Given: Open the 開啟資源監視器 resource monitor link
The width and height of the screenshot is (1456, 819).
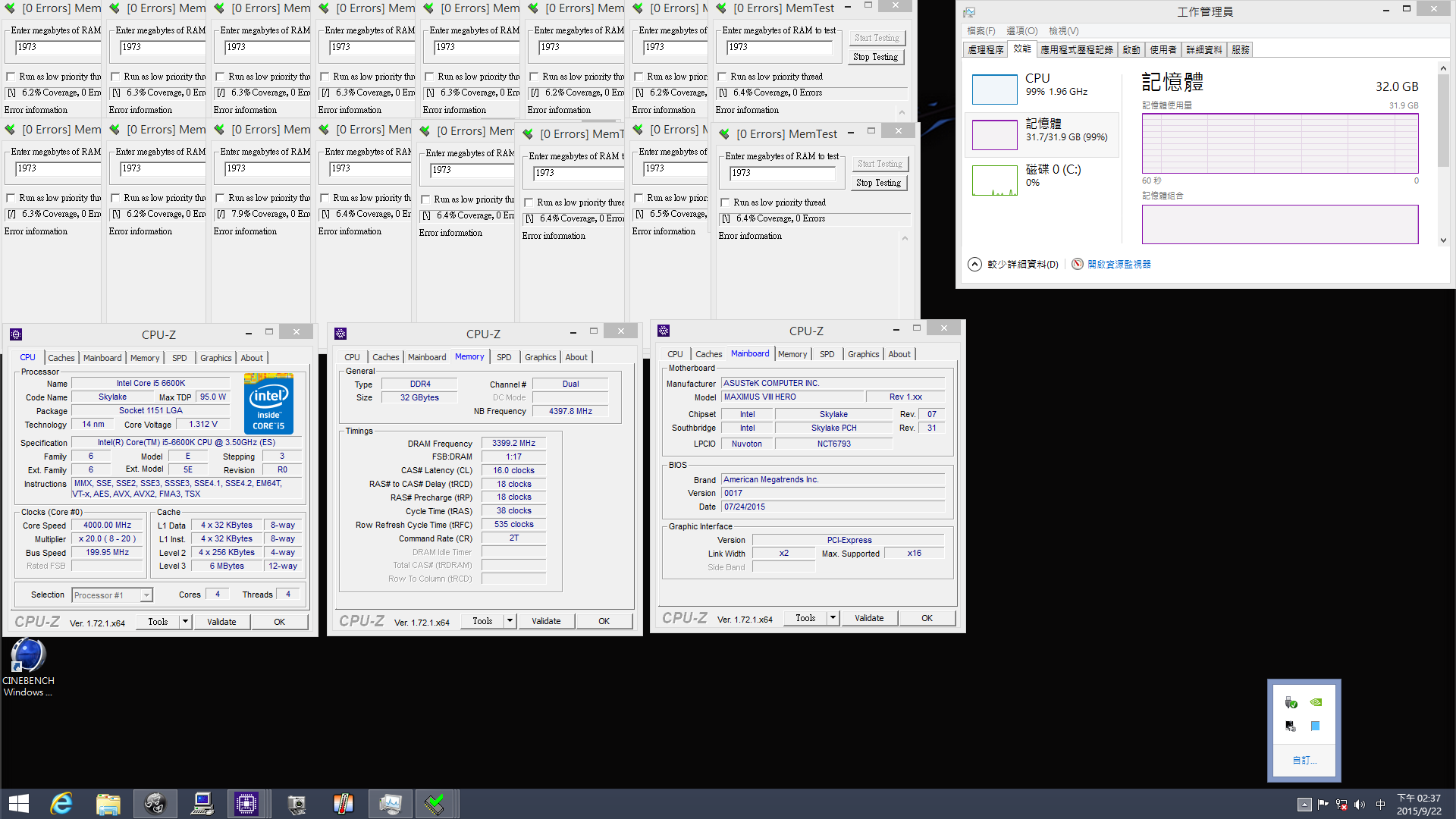Looking at the screenshot, I should (1119, 264).
